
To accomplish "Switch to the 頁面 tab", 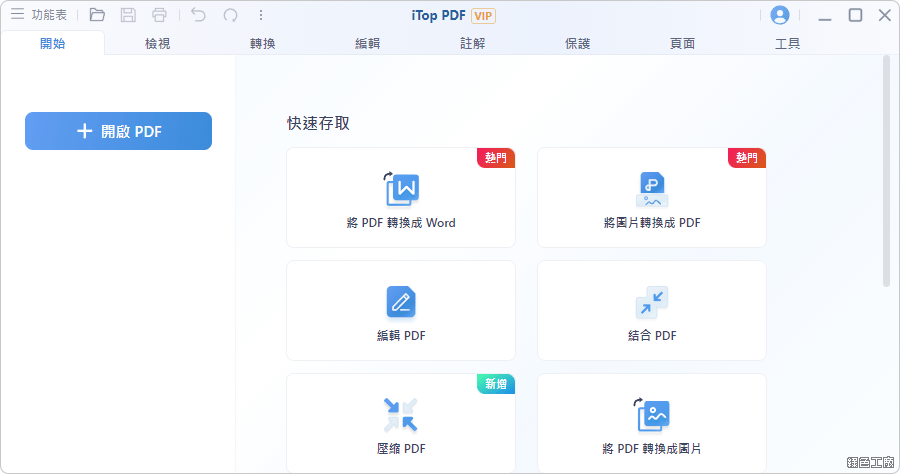I will [x=682, y=43].
